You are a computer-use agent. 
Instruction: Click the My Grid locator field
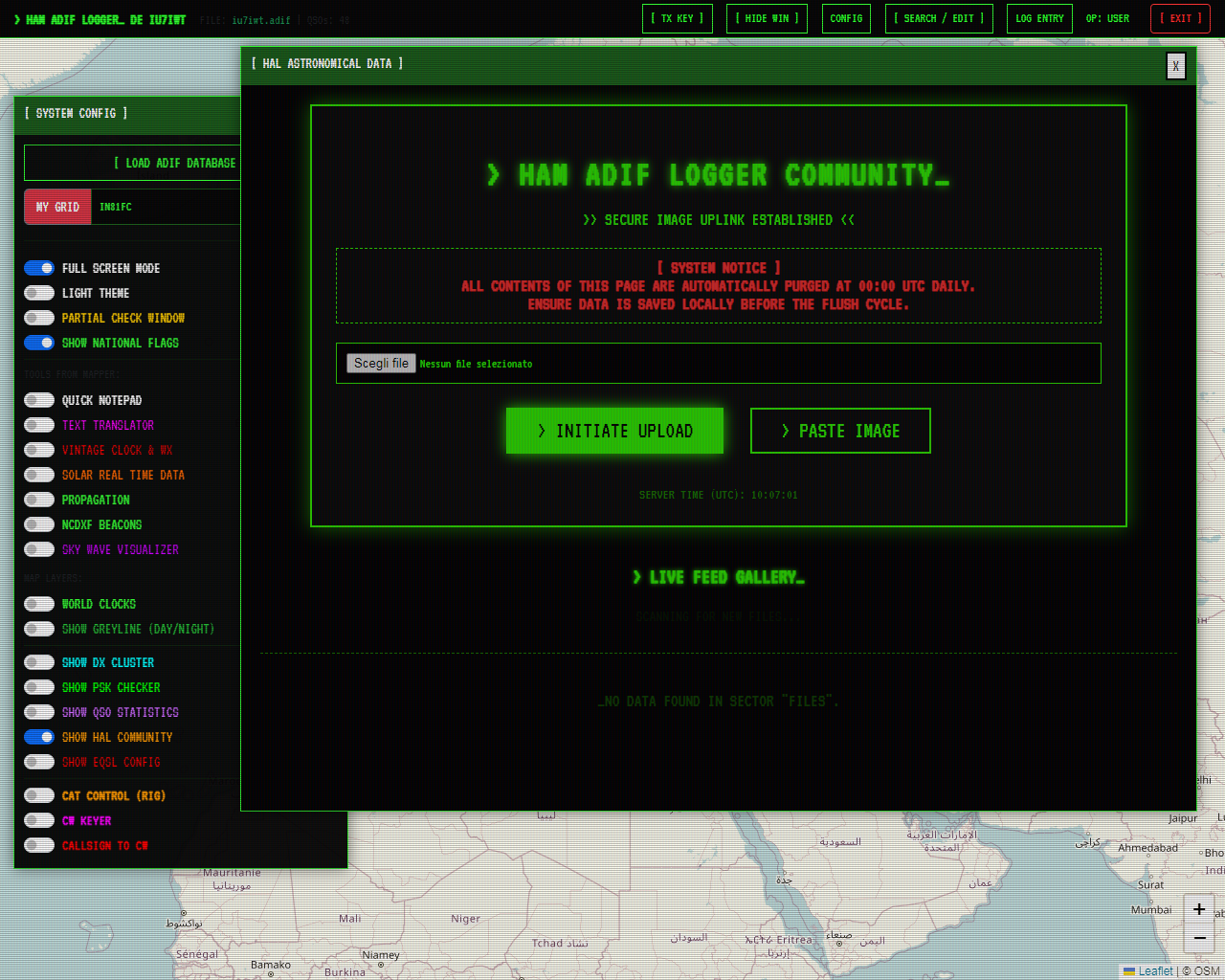click(165, 207)
